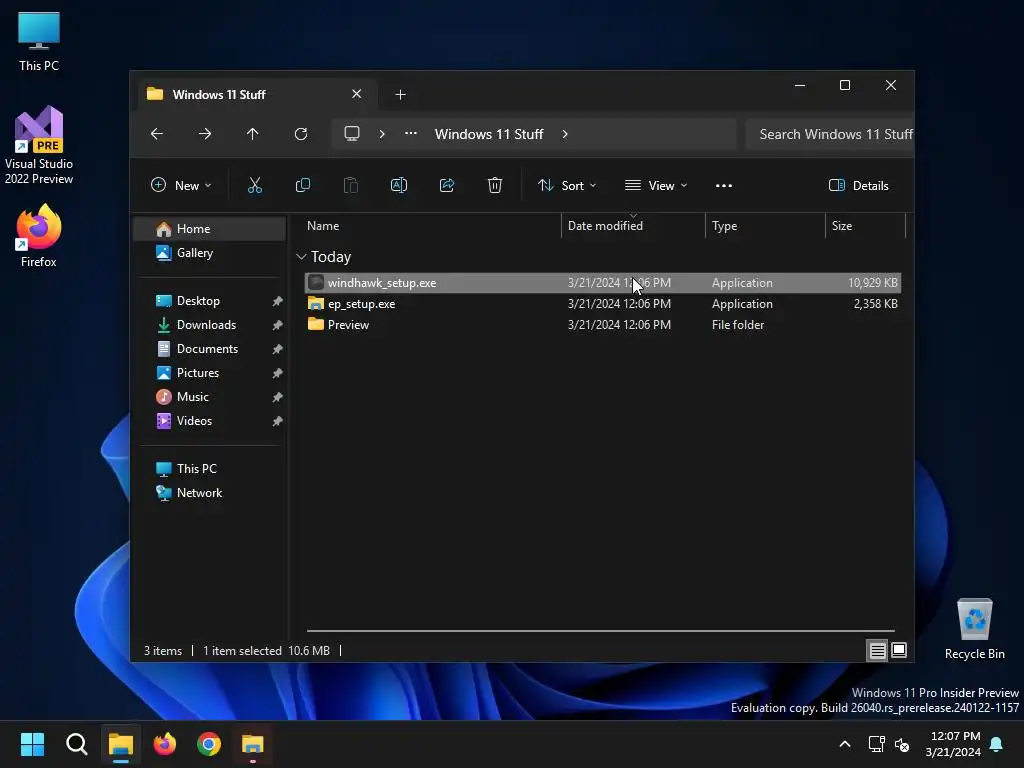
Task: Sort by Type column header
Action: tap(765, 226)
